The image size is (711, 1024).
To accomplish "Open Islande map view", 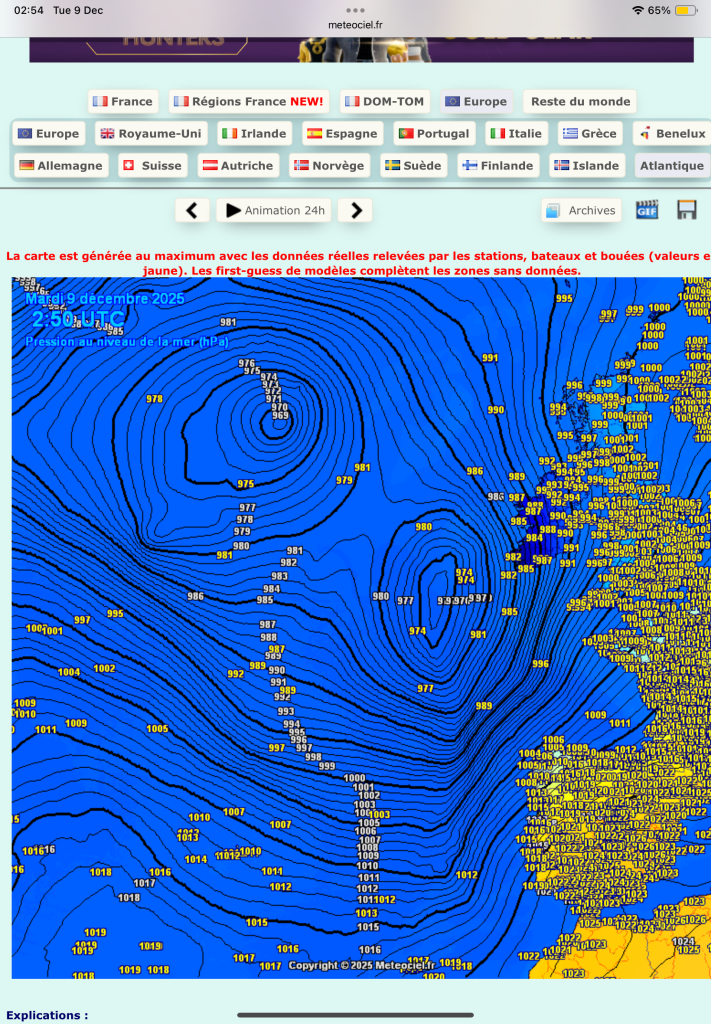I will point(587,165).
